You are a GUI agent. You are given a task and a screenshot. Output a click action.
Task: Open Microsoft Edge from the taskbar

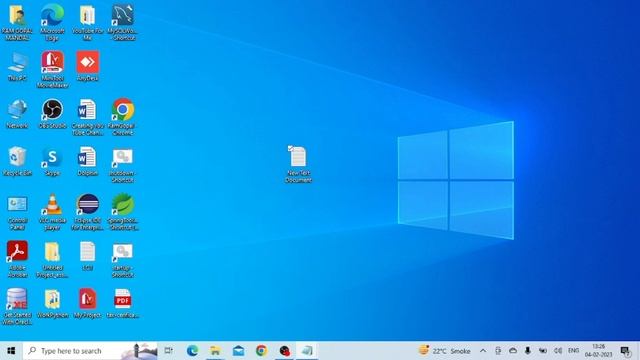[x=192, y=351]
